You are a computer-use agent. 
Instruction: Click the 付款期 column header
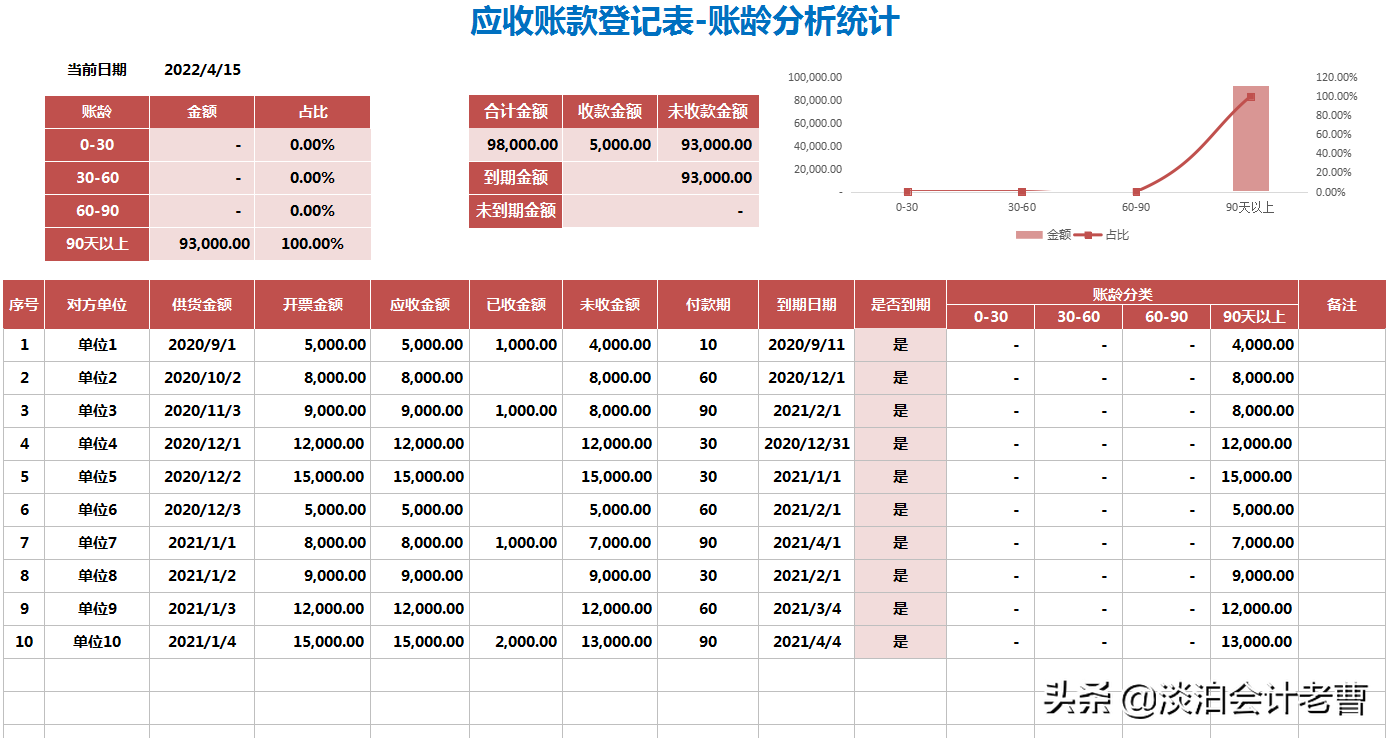click(709, 304)
